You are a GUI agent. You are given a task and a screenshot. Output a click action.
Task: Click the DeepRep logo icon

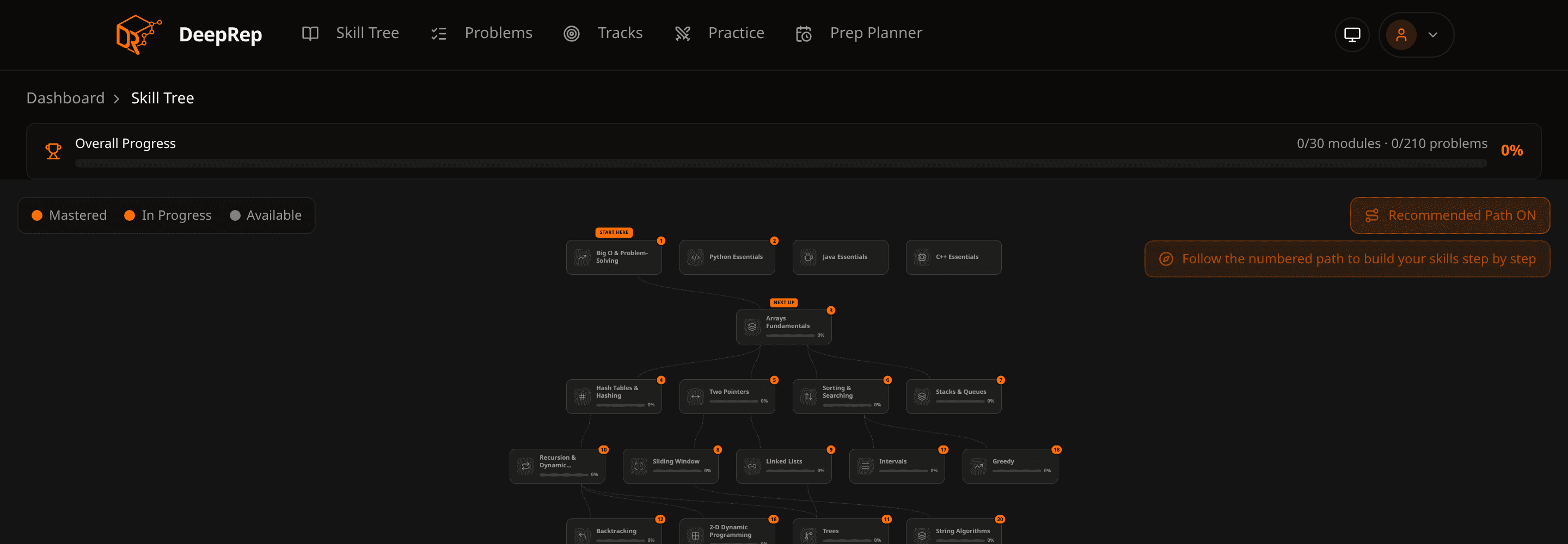pyautogui.click(x=139, y=35)
